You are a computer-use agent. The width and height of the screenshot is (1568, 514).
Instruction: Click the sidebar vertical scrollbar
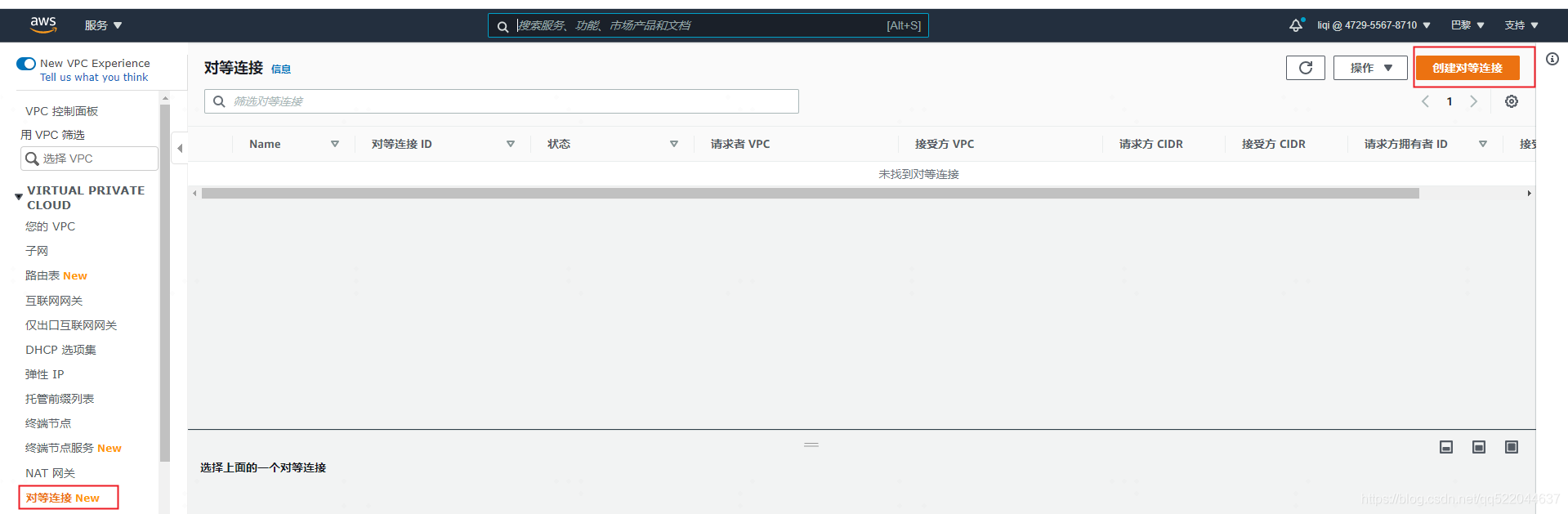pos(165,282)
